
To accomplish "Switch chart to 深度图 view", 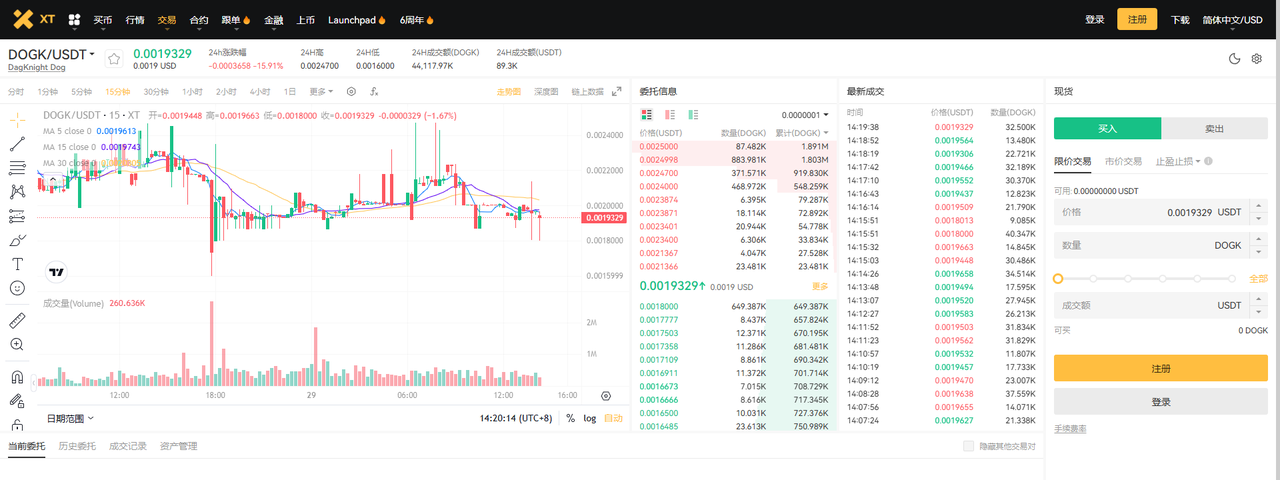I will tap(546, 91).
